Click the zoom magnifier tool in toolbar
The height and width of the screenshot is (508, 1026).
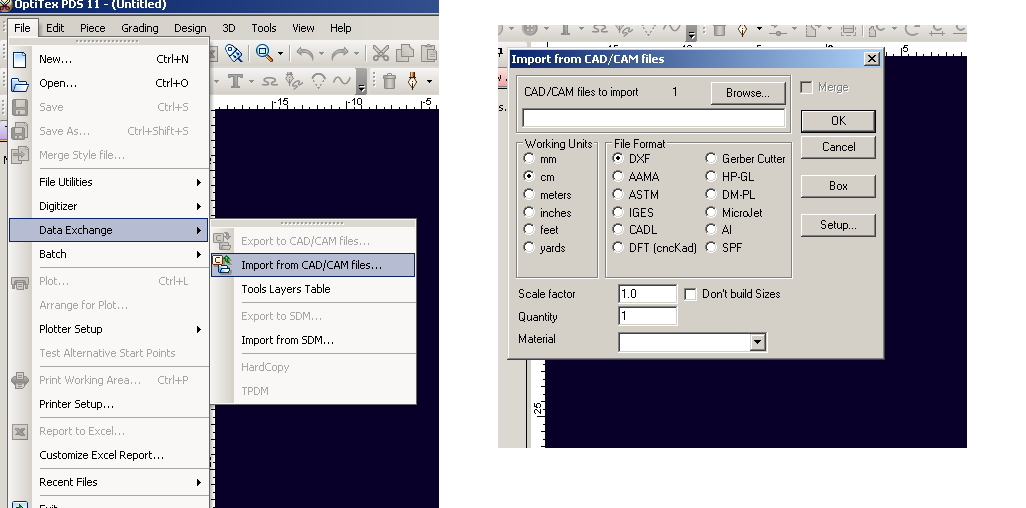(x=264, y=53)
